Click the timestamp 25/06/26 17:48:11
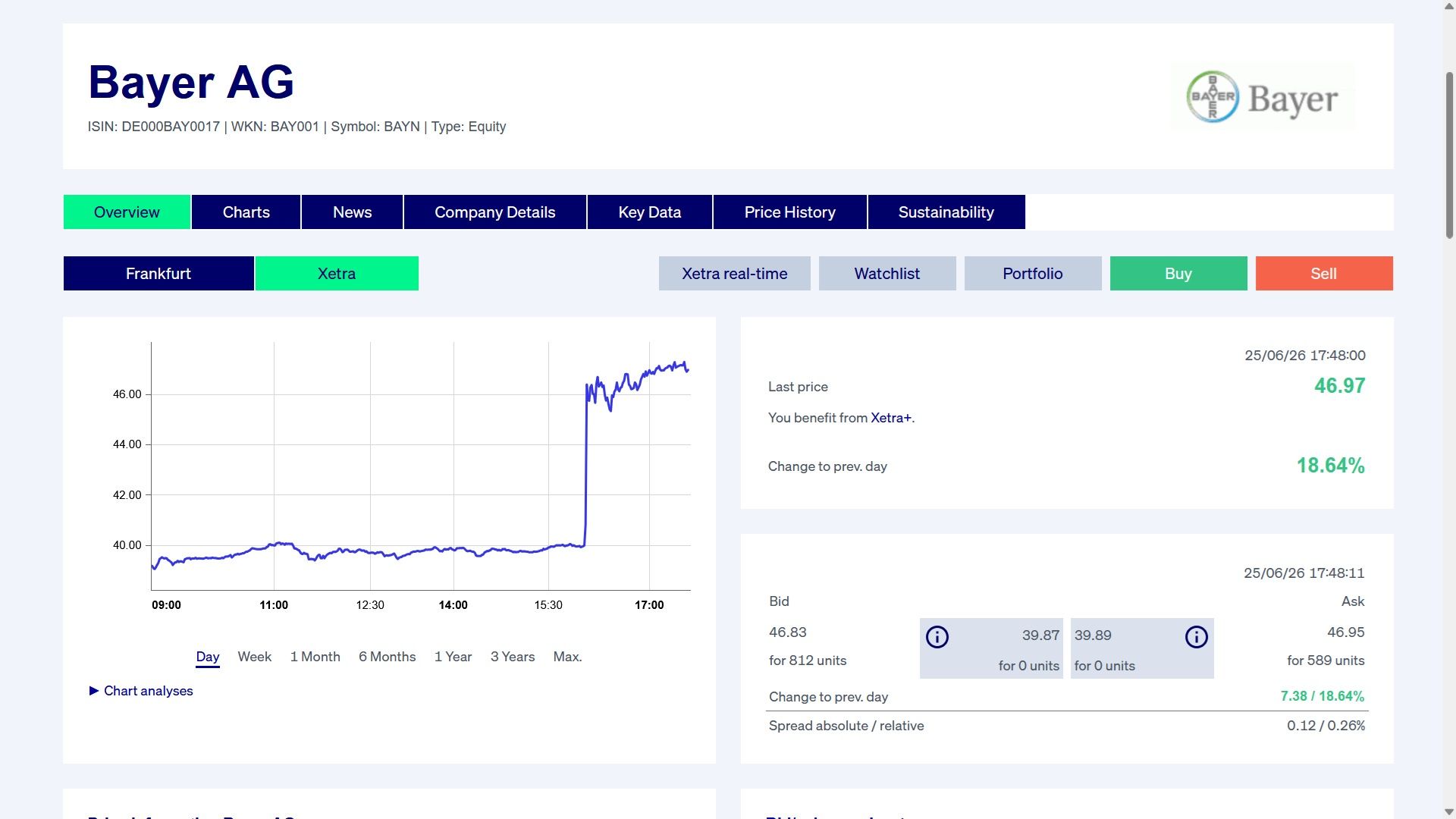The width and height of the screenshot is (1456, 819). (1304, 573)
